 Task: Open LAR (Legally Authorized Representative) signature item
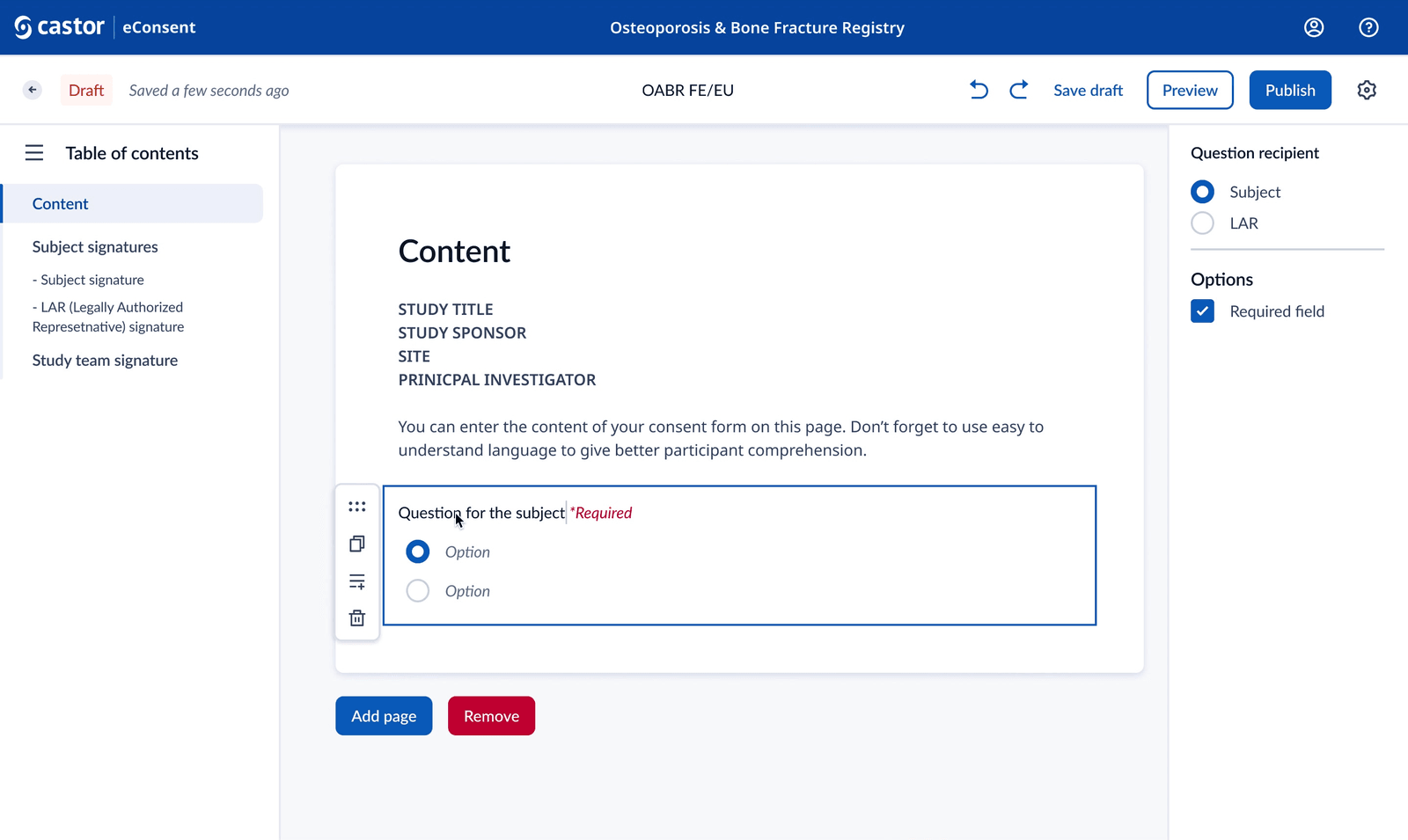108,317
